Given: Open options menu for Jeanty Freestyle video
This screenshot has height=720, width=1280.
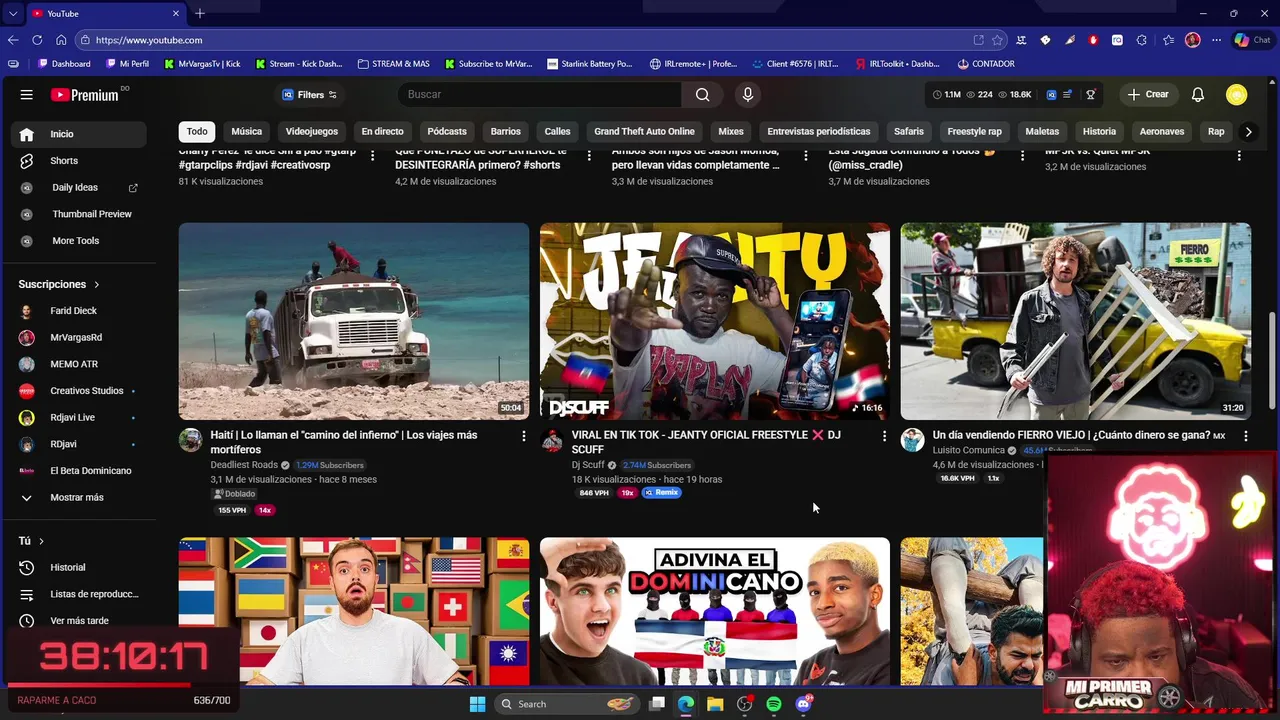Looking at the screenshot, I should 884,436.
